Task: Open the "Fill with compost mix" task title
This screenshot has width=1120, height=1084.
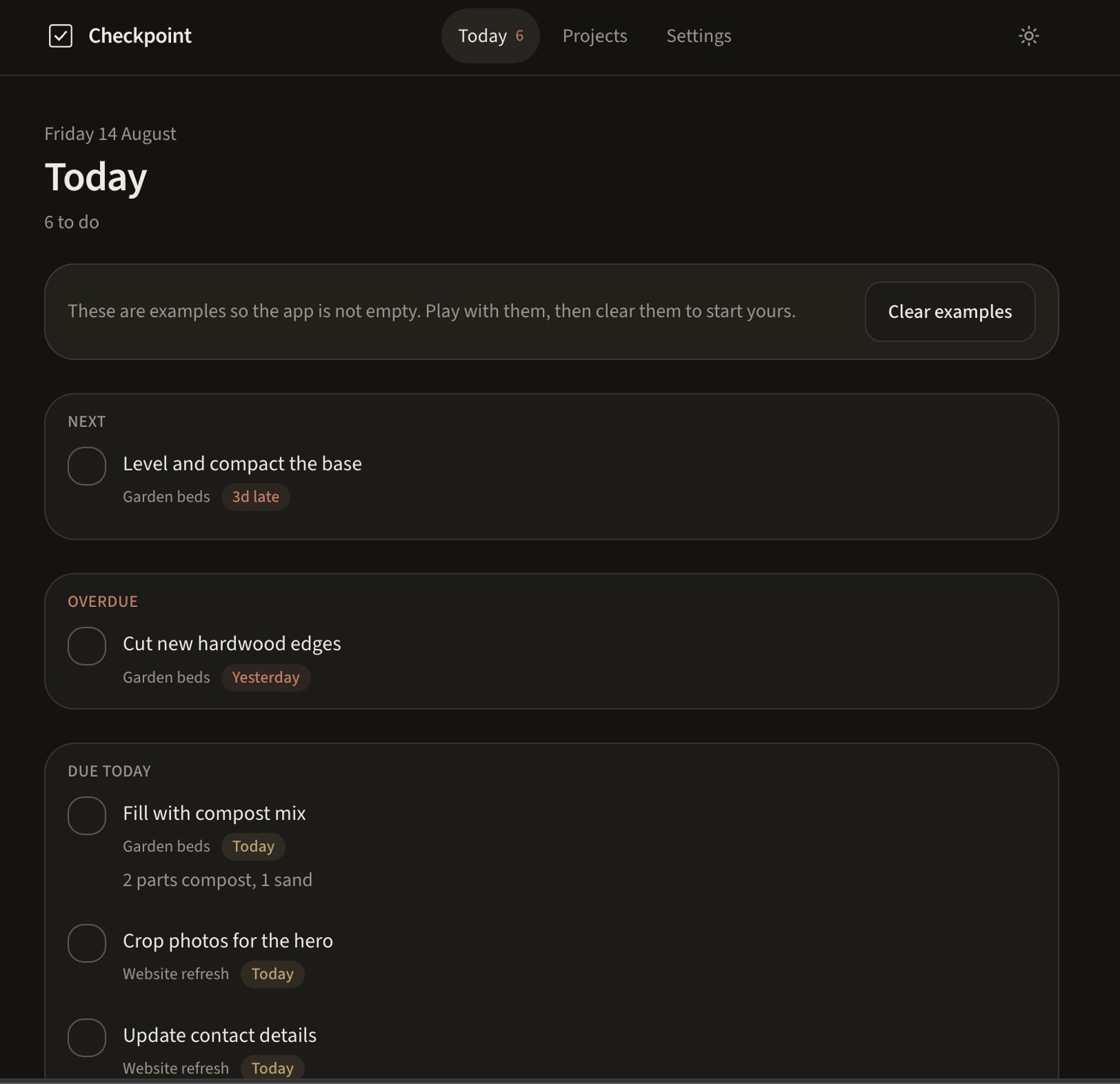Action: [x=214, y=813]
